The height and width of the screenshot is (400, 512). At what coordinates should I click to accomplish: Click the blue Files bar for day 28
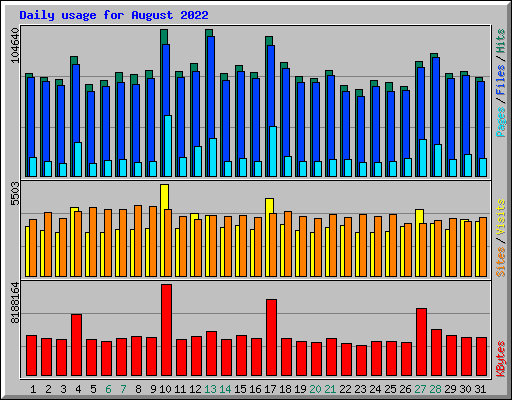click(436, 101)
